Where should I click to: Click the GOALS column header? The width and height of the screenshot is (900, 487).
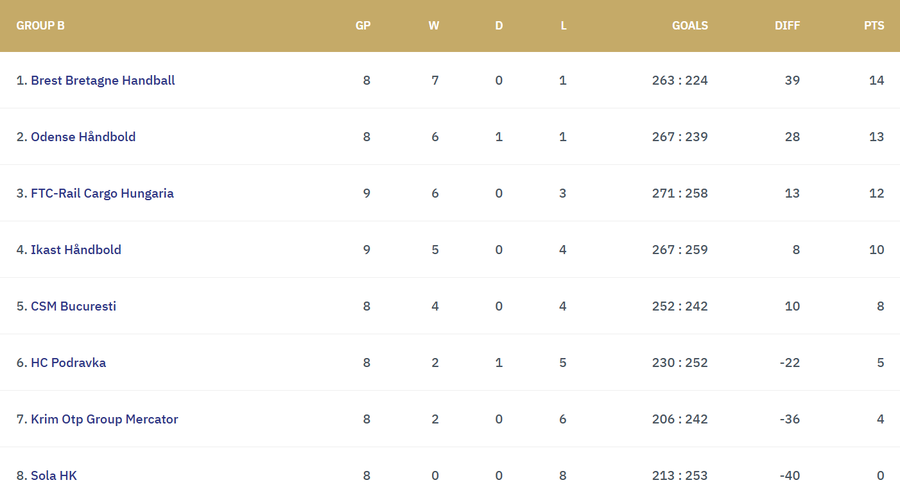(x=690, y=26)
